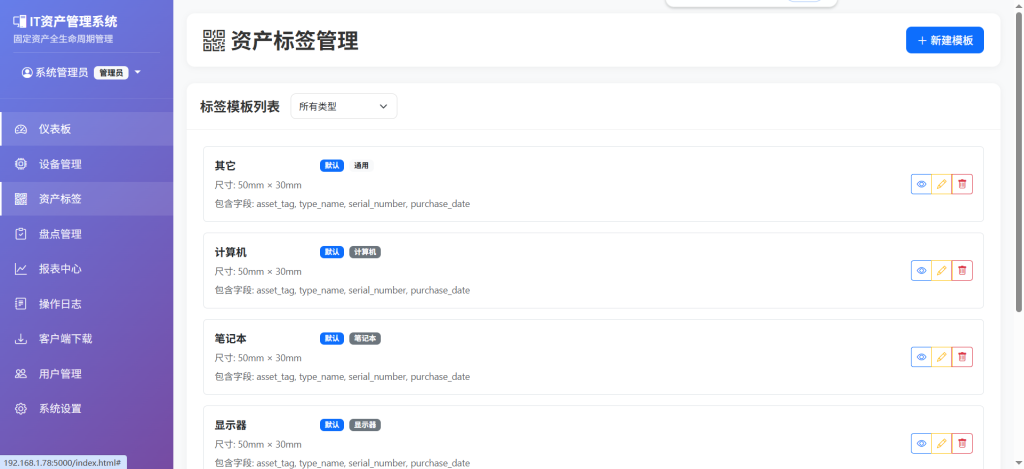The image size is (1024, 469).
Task: Click the user avatar icon beside 系统管理员
Action: click(x=27, y=73)
